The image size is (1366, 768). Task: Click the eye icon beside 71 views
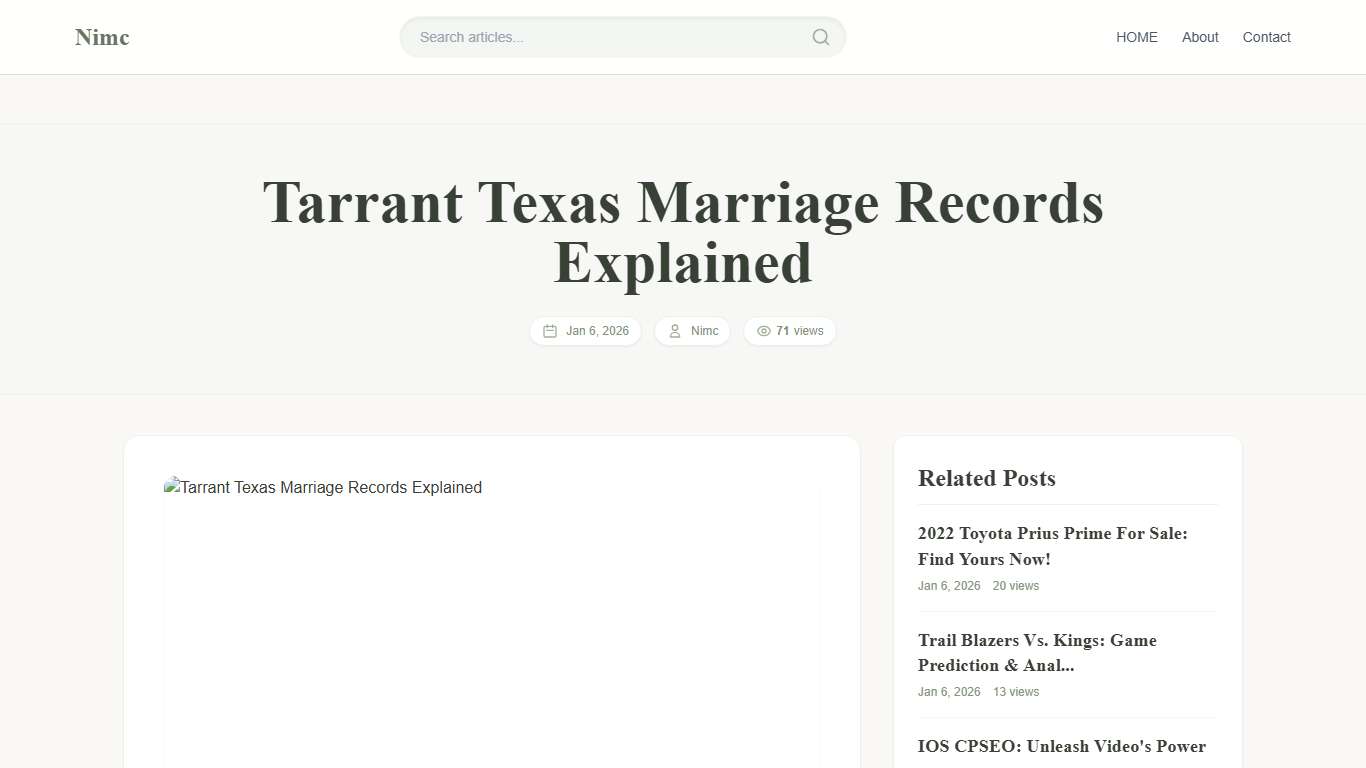(764, 331)
